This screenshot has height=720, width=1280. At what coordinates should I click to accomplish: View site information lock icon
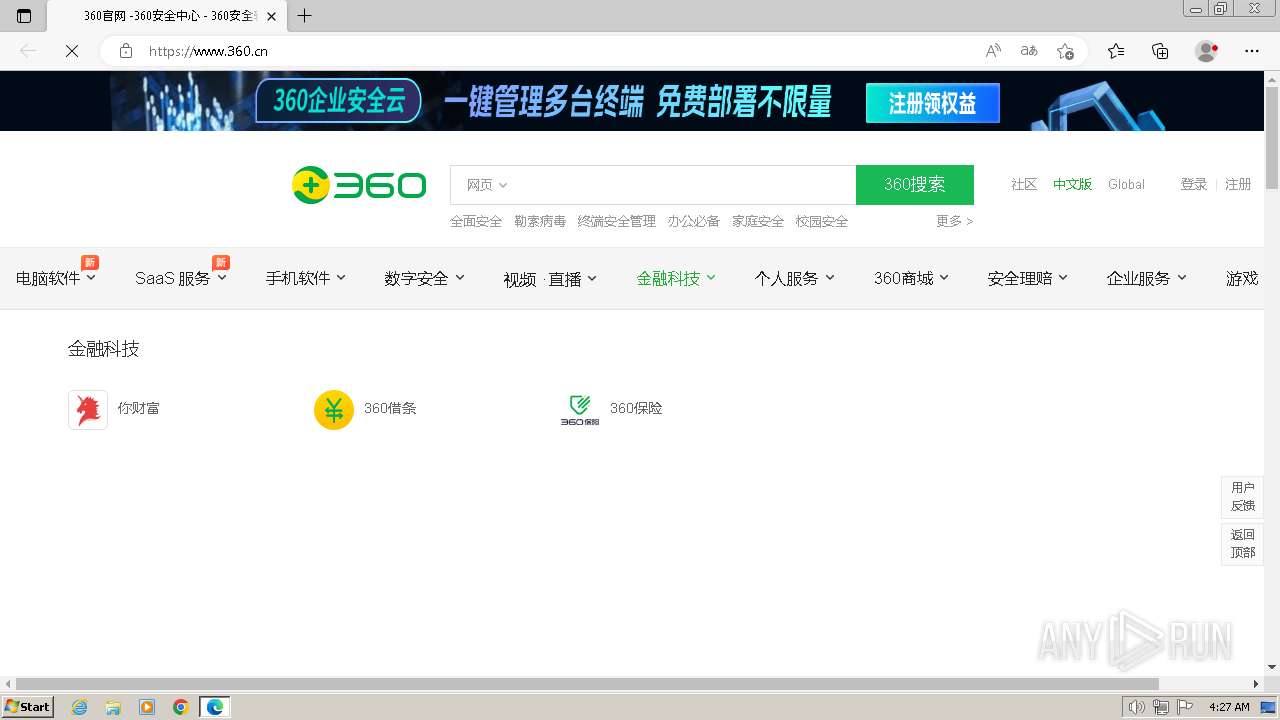(126, 51)
